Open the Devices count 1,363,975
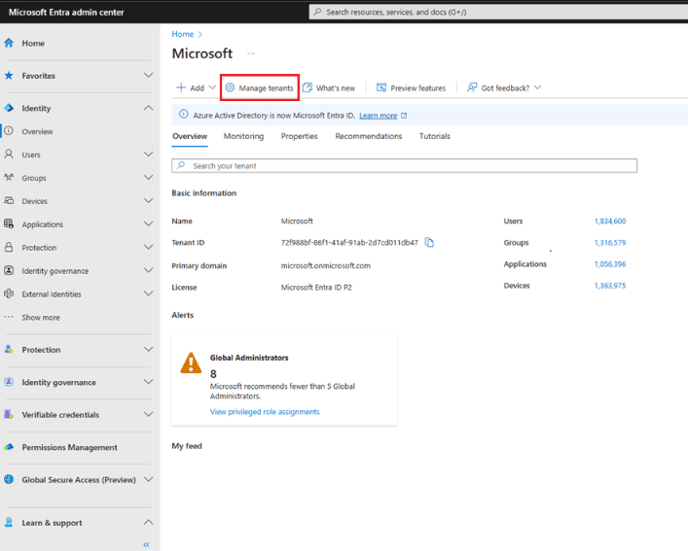The width and height of the screenshot is (688, 551). click(x=610, y=286)
